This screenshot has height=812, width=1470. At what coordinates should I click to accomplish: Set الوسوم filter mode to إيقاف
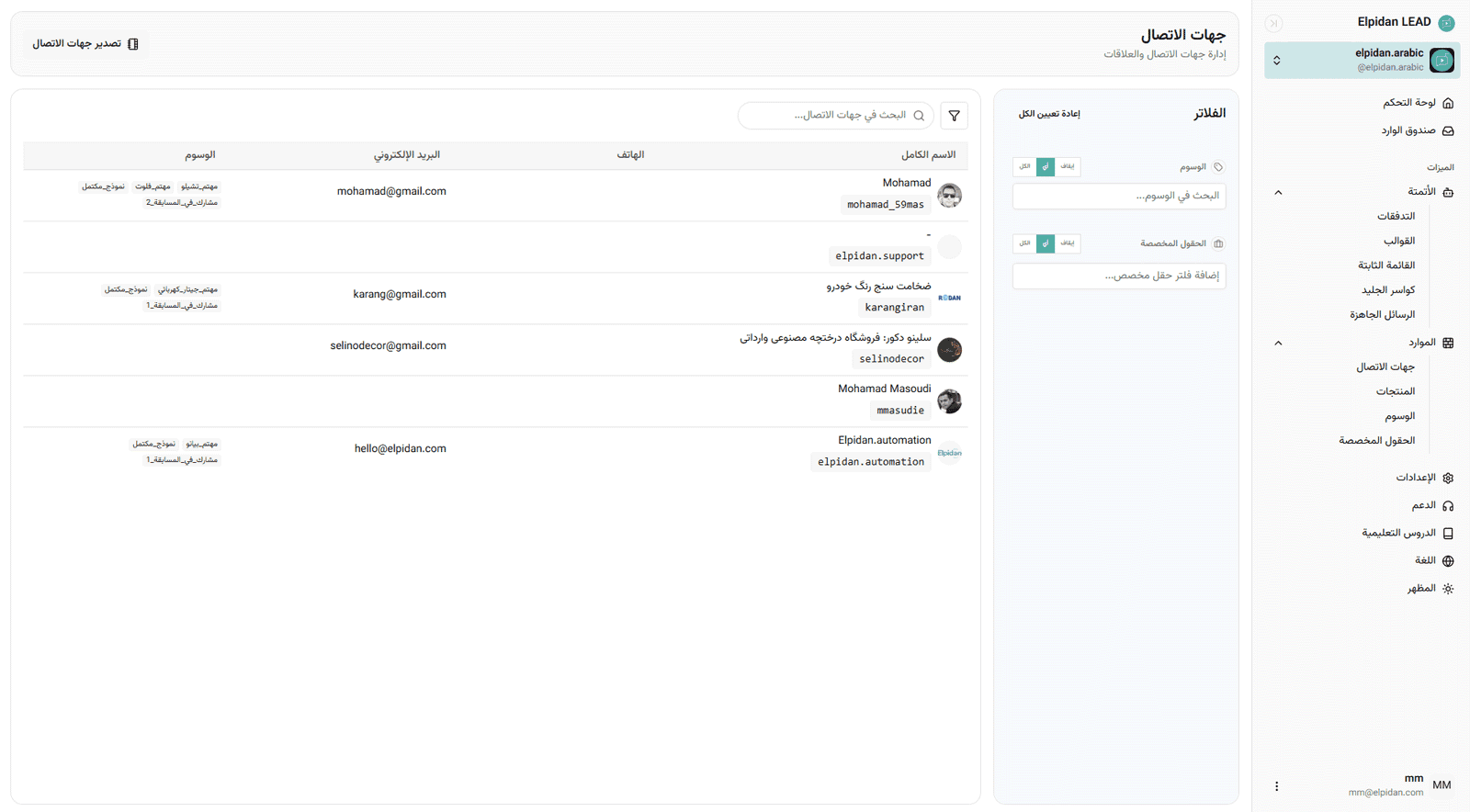1067,166
